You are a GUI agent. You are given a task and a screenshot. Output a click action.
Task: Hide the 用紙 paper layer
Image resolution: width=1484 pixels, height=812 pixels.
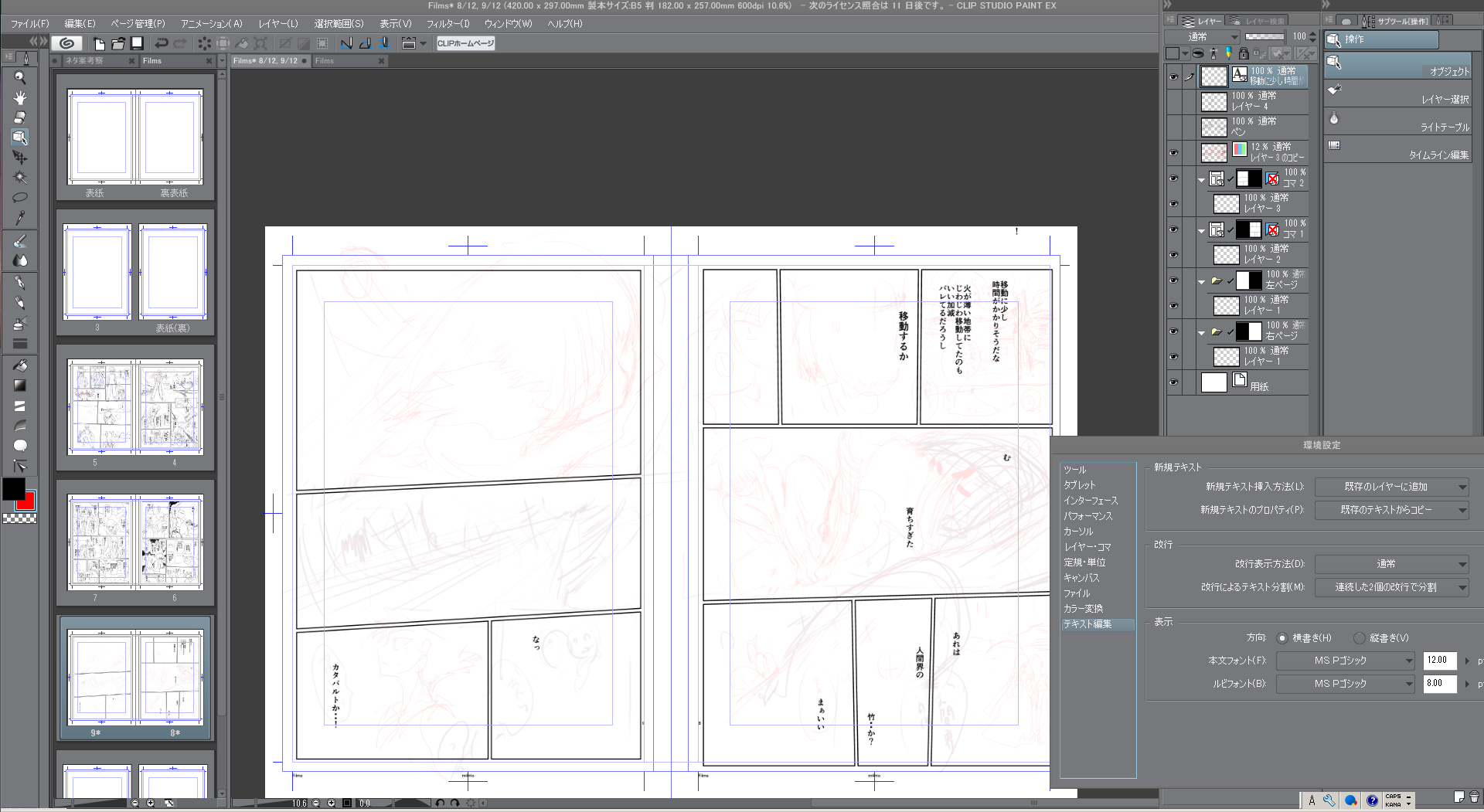(1173, 382)
